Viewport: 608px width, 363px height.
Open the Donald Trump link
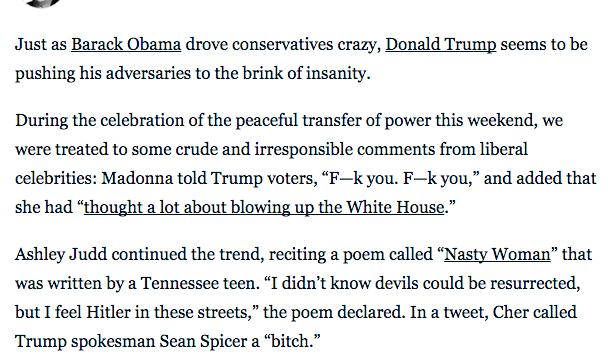coord(440,44)
